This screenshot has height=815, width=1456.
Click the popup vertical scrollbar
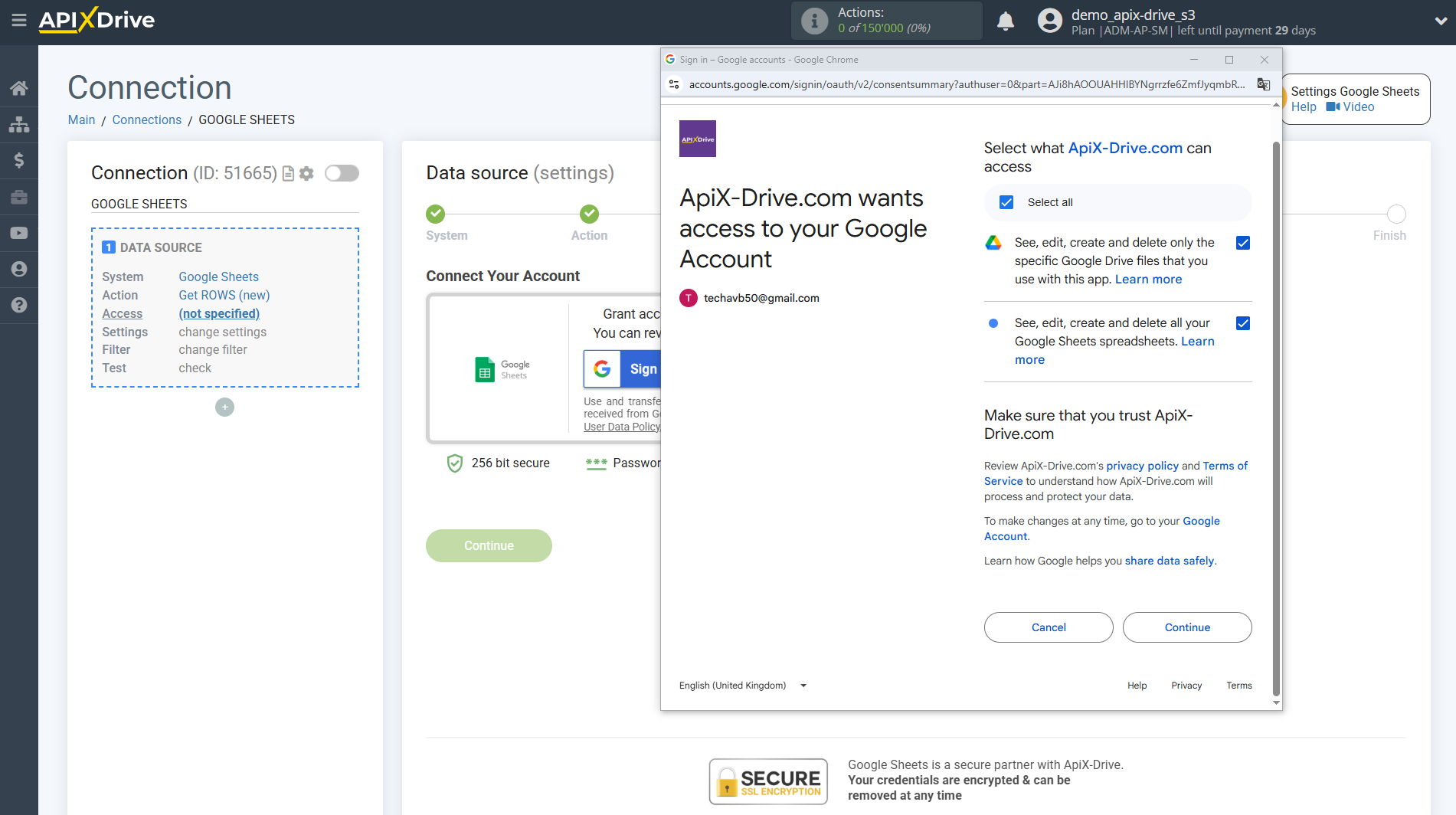pos(1276,417)
